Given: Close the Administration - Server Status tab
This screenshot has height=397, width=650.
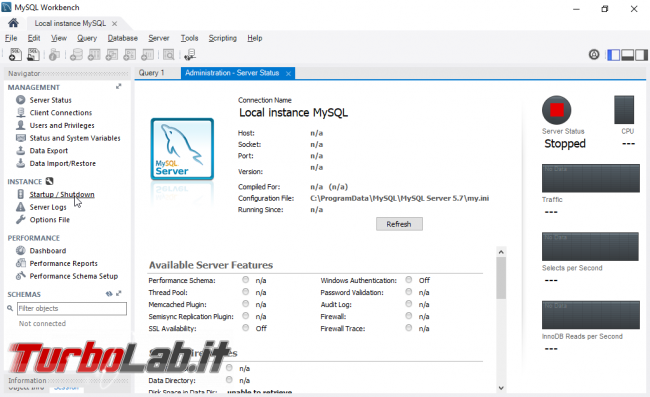Looking at the screenshot, I should 288,73.
